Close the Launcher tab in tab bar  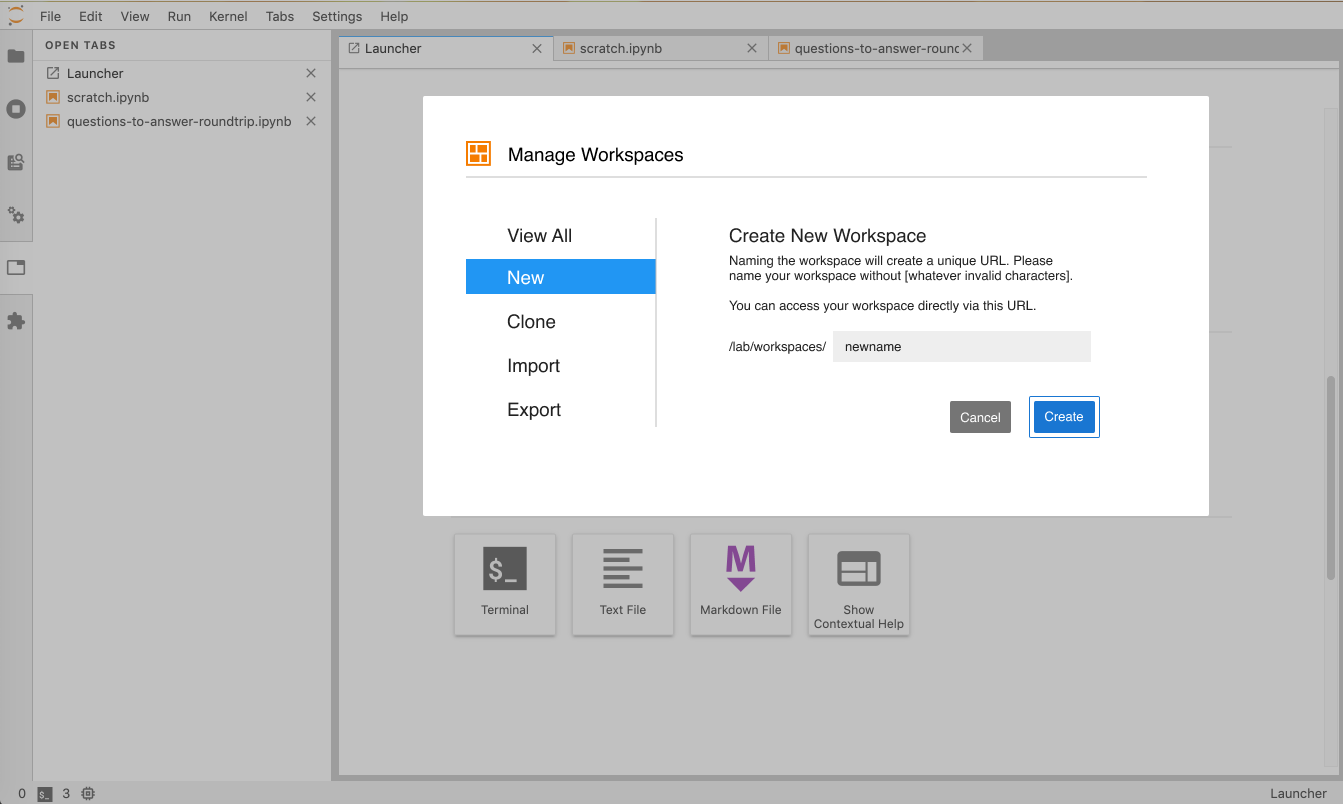[x=537, y=48]
